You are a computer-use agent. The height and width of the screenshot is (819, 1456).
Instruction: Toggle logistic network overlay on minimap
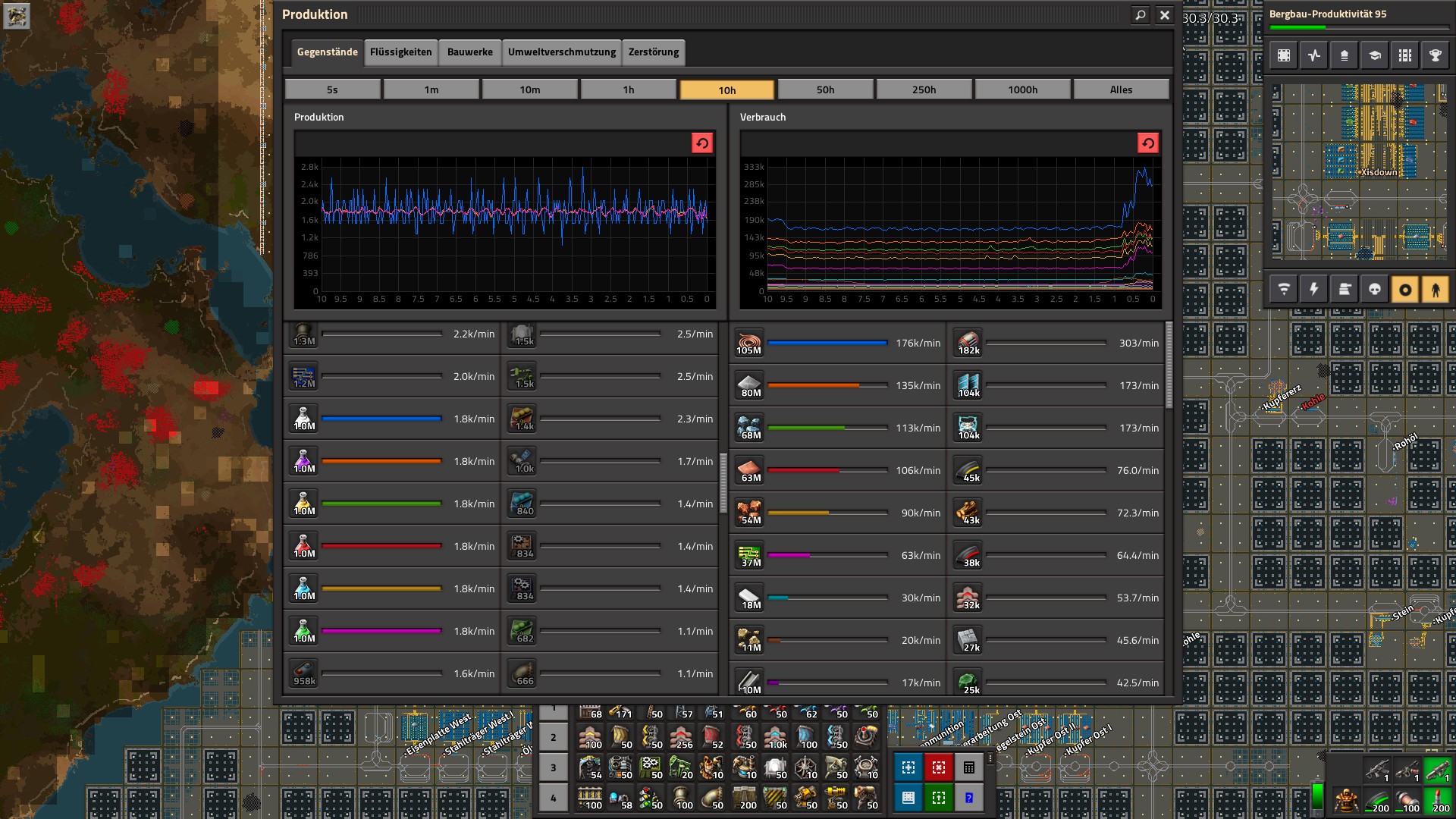(x=1284, y=289)
